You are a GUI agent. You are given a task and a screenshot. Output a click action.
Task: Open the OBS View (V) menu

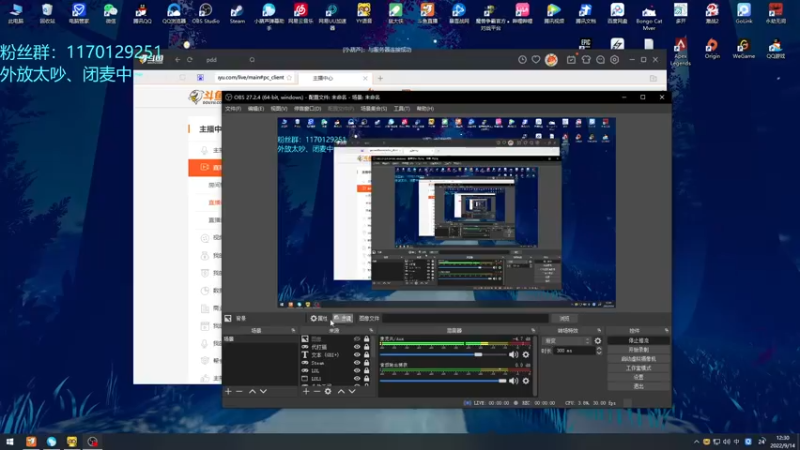[279, 109]
